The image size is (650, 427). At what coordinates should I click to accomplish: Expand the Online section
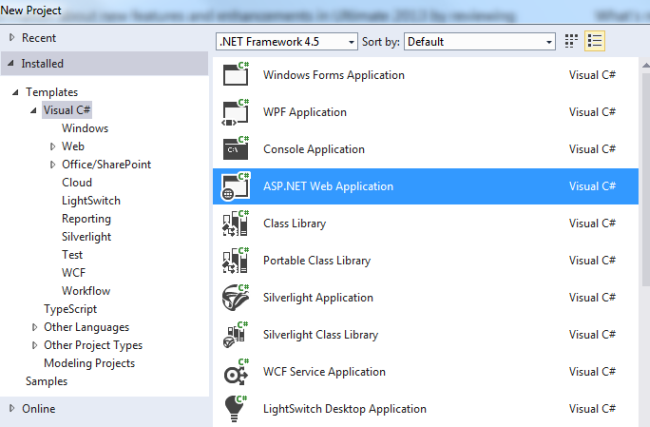tap(12, 408)
